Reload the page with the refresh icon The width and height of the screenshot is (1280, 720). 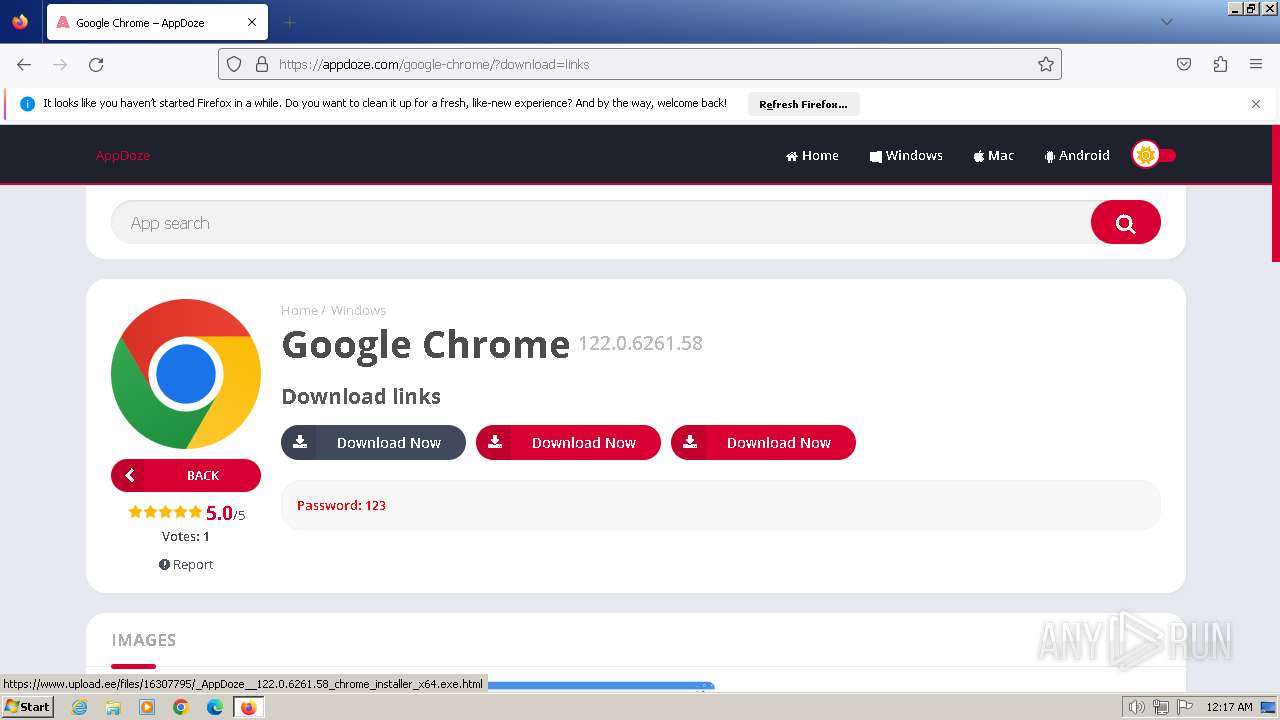96,64
